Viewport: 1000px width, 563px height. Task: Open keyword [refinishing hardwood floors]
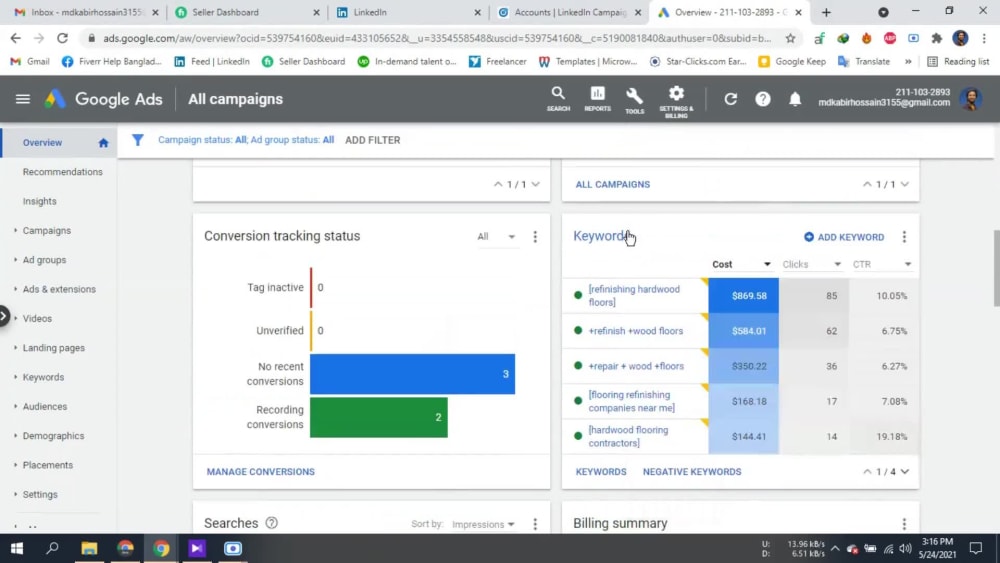pyautogui.click(x=634, y=296)
